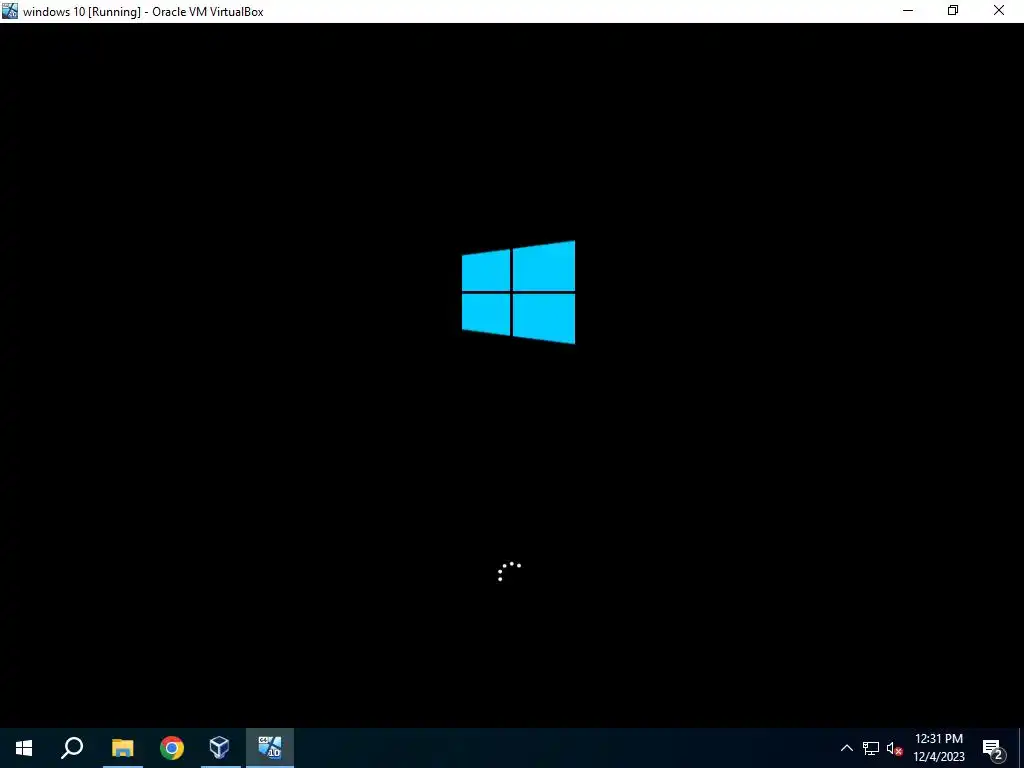Restore down the VirtualBox window

point(953,11)
